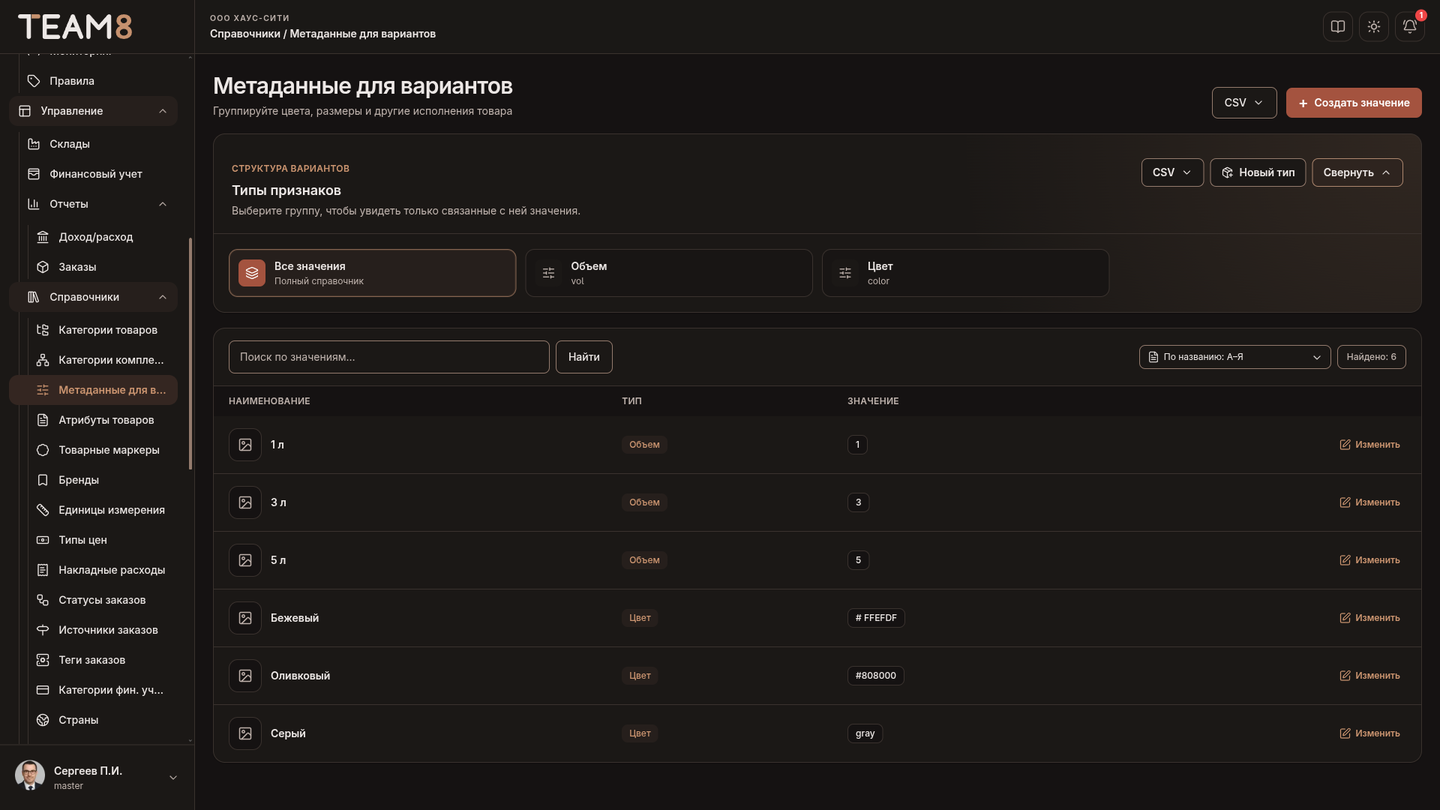Toggle the light theme sun icon
Image resolution: width=1440 pixels, height=810 pixels.
pos(1374,27)
